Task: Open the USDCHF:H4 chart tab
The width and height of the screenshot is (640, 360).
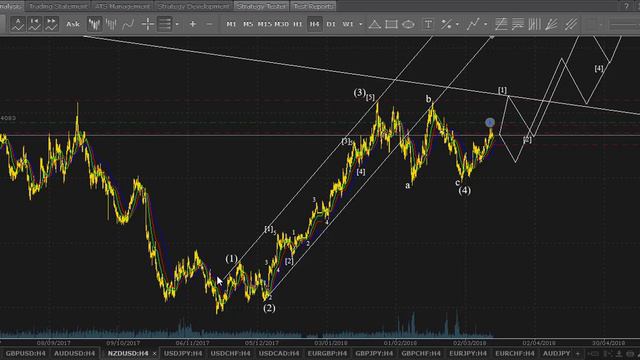Action: (x=230, y=353)
